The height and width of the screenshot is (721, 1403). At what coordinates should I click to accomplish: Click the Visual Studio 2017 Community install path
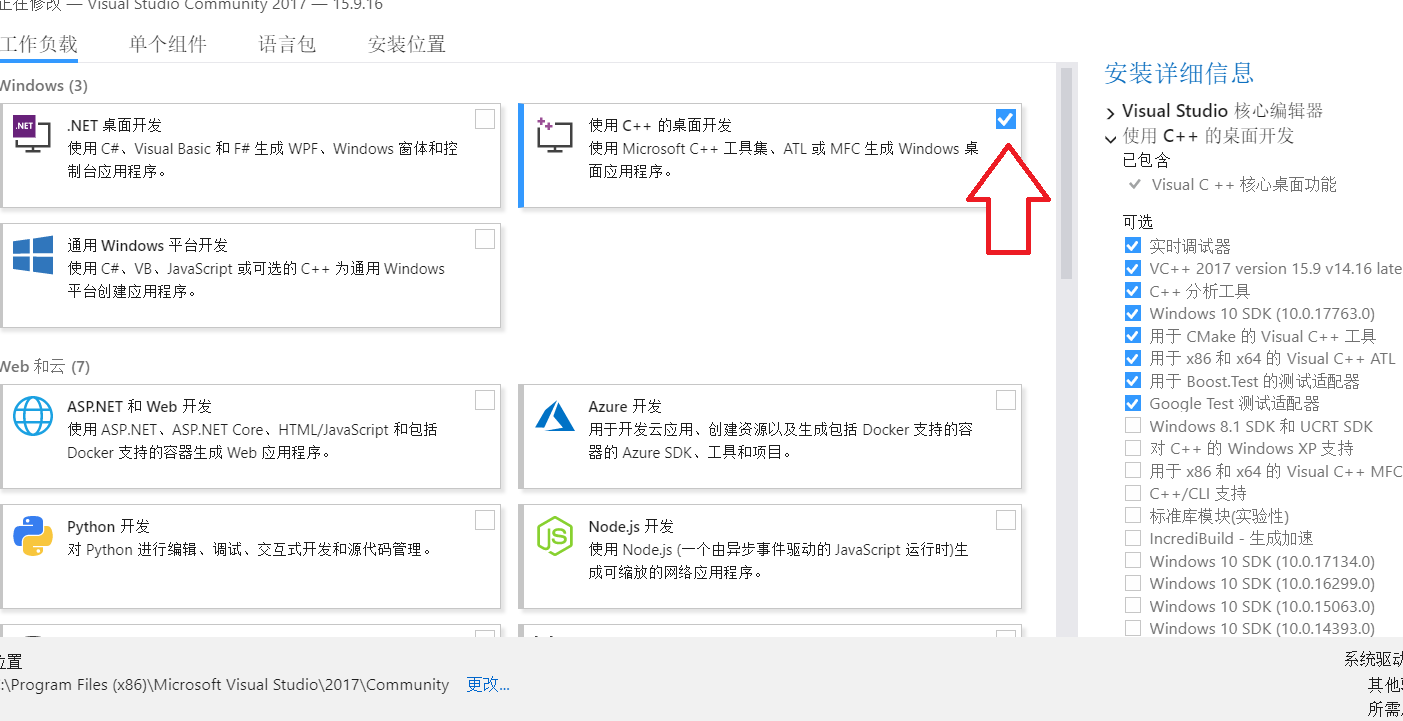(225, 685)
